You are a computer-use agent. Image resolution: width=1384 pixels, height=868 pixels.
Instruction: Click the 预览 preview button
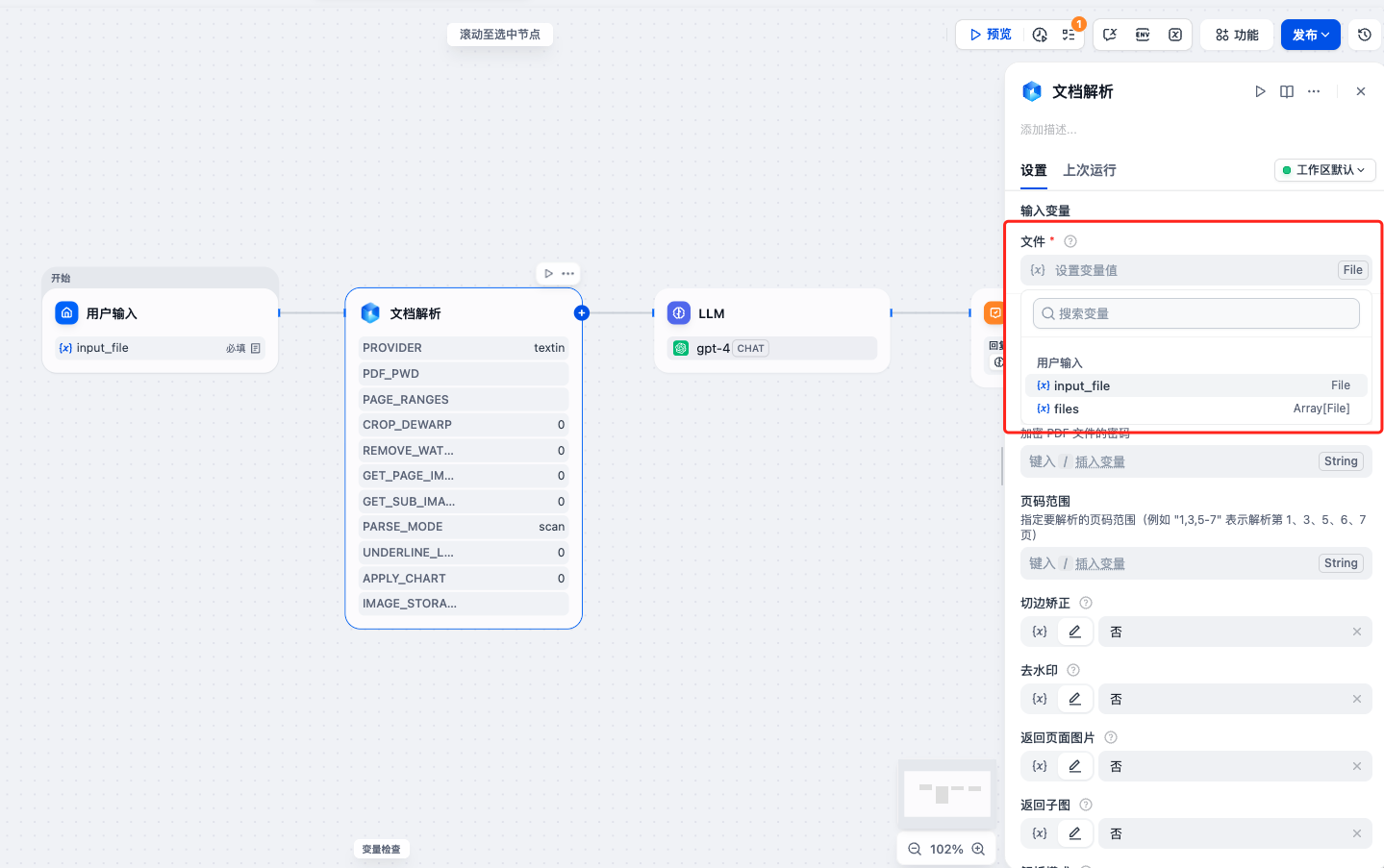991,34
